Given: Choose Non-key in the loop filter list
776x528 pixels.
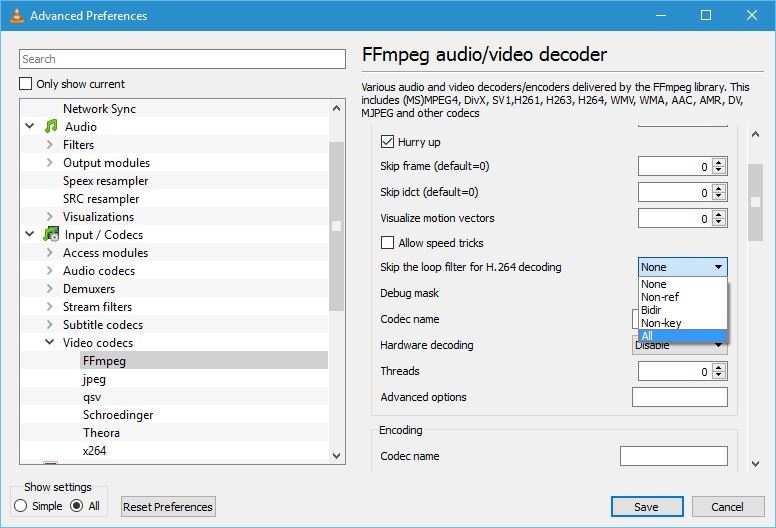Looking at the screenshot, I should pos(682,323).
